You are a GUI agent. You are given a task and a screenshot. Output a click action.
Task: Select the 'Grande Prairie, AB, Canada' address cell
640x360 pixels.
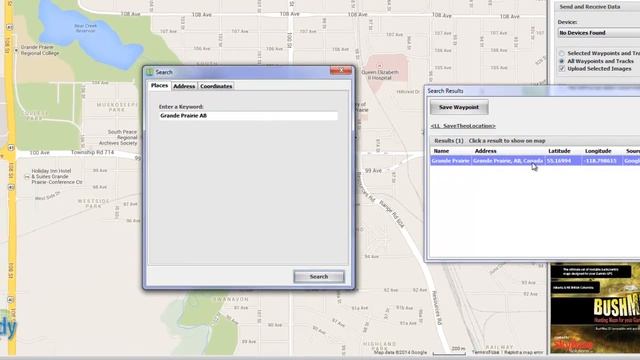coord(508,161)
